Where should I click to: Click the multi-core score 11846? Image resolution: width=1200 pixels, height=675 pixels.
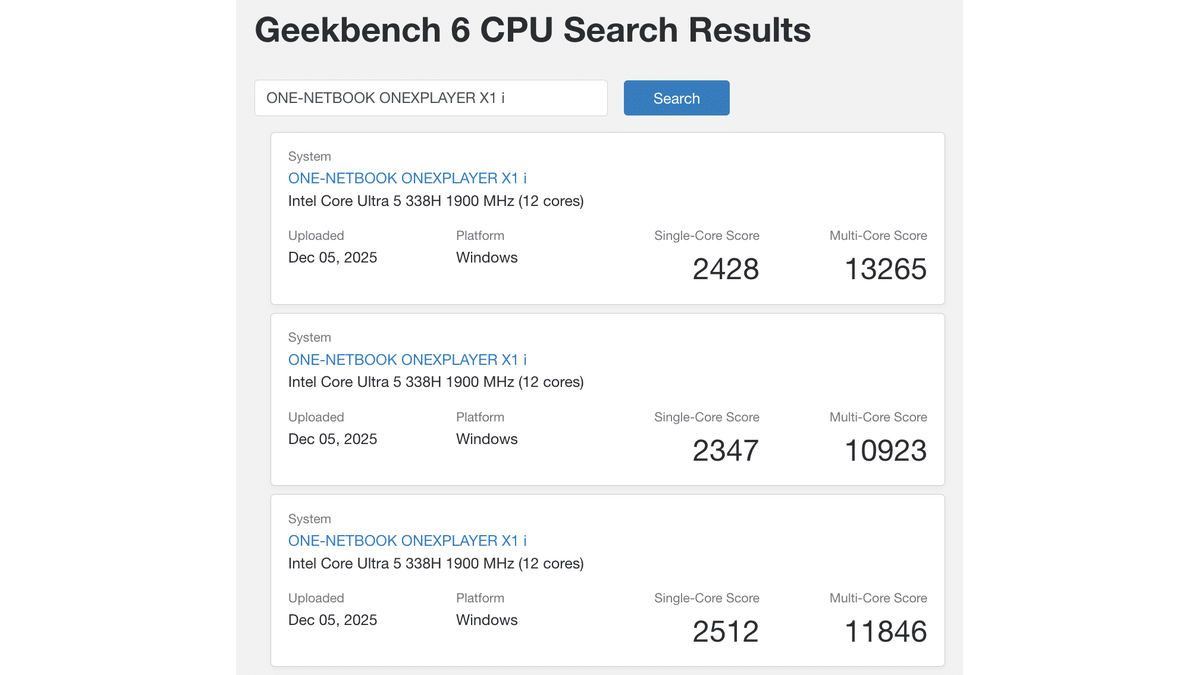[x=885, y=631]
